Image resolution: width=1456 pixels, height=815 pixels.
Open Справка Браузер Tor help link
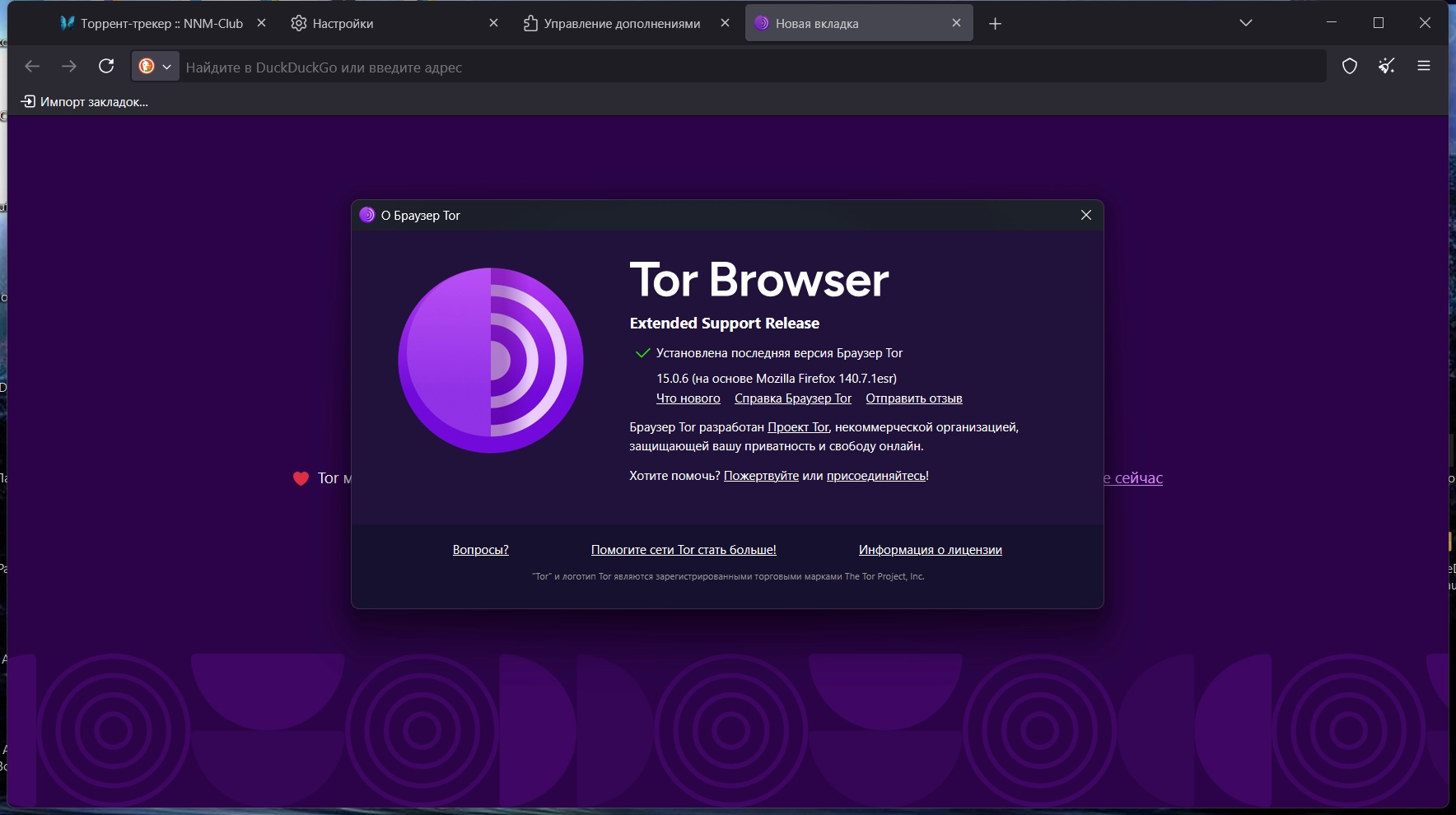pyautogui.click(x=793, y=398)
